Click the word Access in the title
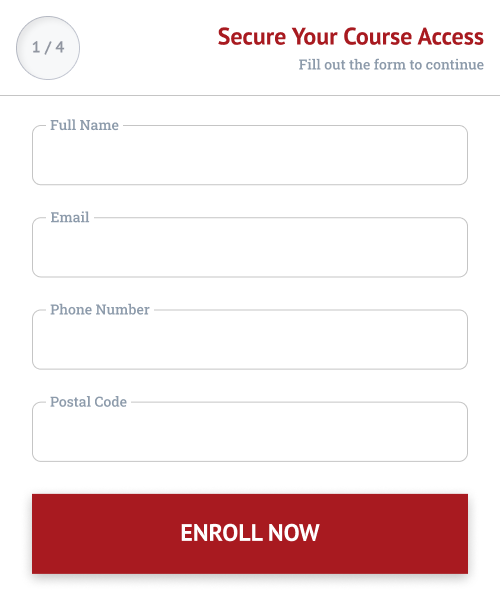The height and width of the screenshot is (598, 500). coord(450,37)
